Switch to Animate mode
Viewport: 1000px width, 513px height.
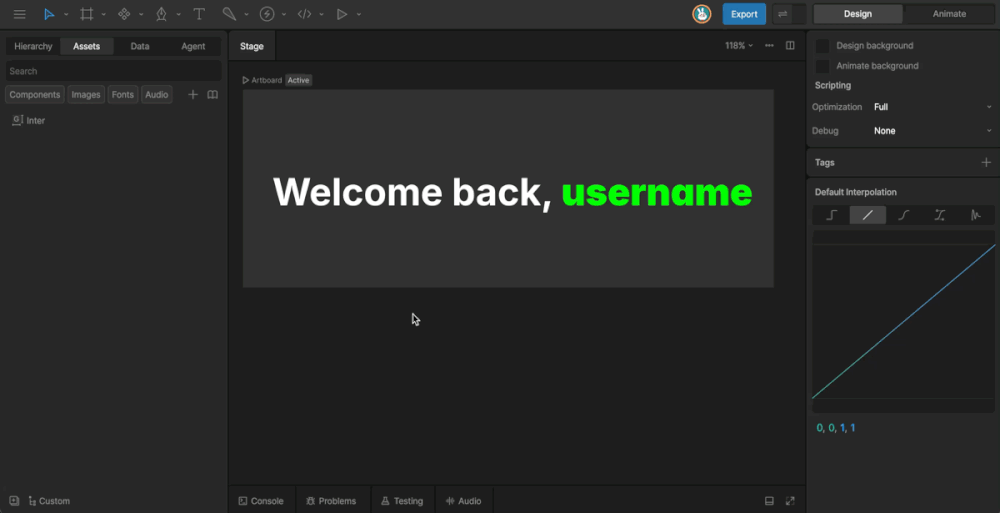tap(949, 14)
